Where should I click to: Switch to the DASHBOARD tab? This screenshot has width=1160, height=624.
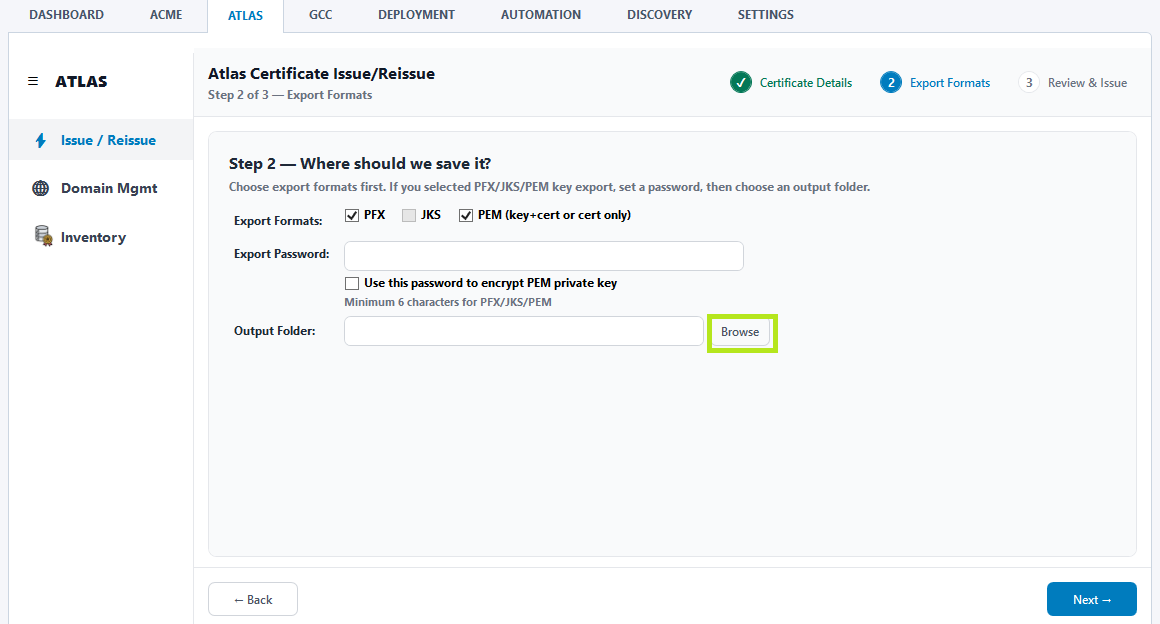point(67,15)
